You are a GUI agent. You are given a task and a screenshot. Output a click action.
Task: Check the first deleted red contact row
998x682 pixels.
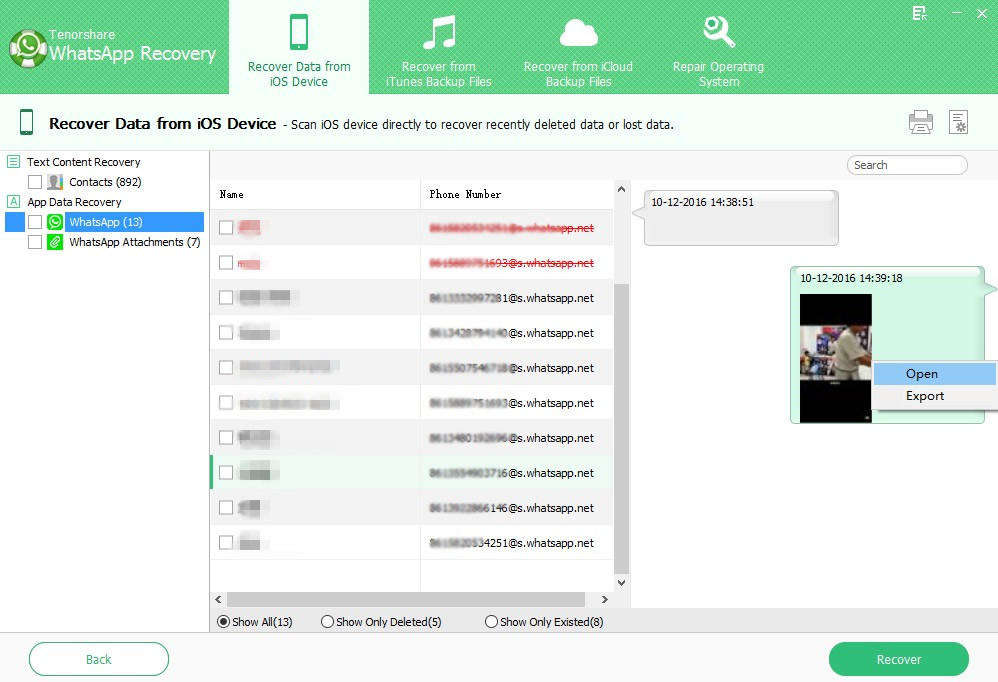coord(226,228)
